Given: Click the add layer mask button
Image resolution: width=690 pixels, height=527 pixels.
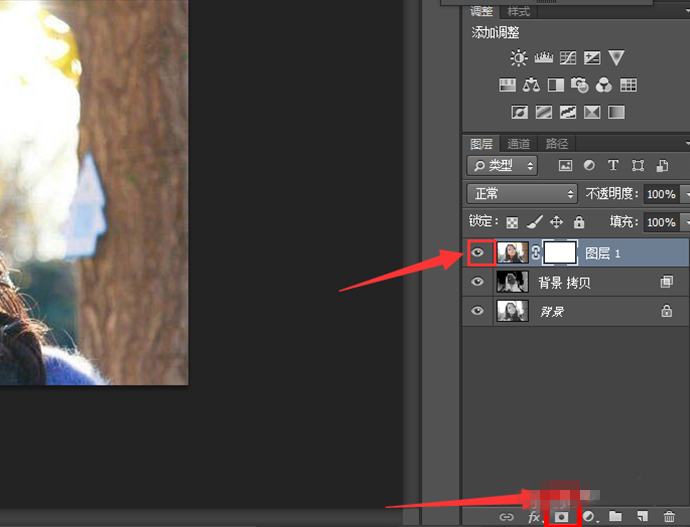Looking at the screenshot, I should (562, 517).
